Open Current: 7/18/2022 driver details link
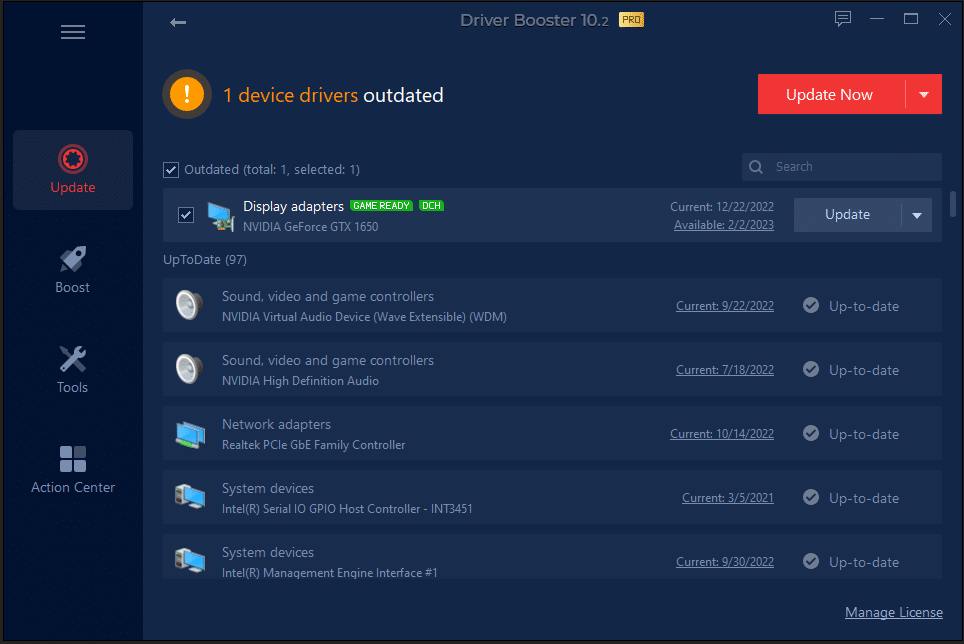 pyautogui.click(x=725, y=370)
